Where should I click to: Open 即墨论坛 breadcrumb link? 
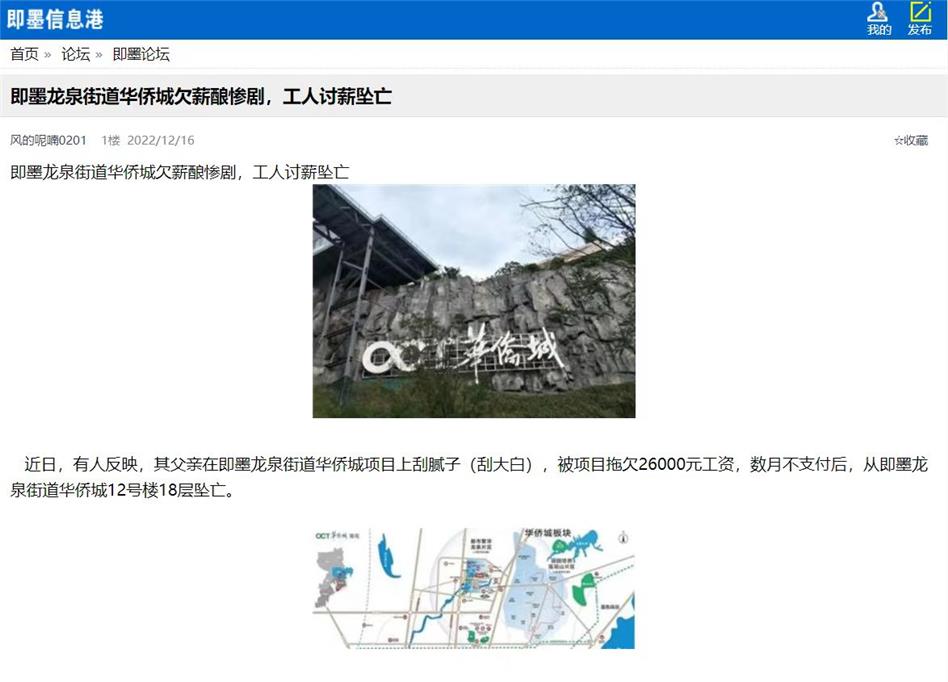141,54
